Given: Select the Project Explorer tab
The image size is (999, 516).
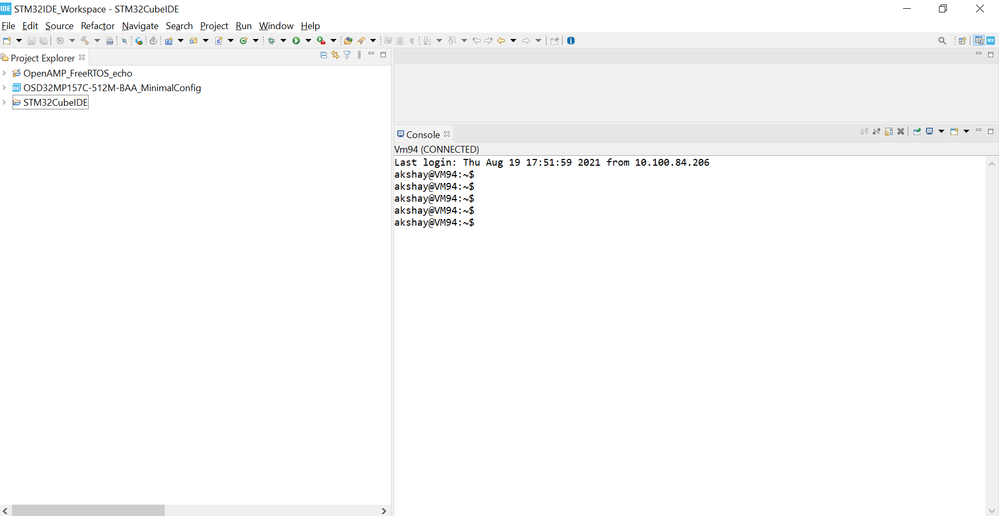Looking at the screenshot, I should pyautogui.click(x=42, y=57).
